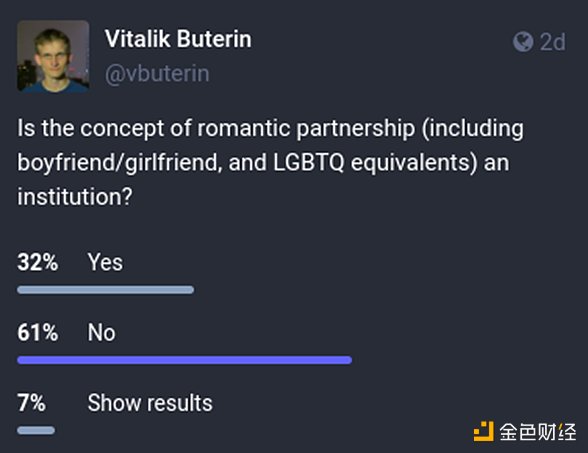The width and height of the screenshot is (588, 453).
Task: Open the 2d timestamp link
Action: coord(552,42)
